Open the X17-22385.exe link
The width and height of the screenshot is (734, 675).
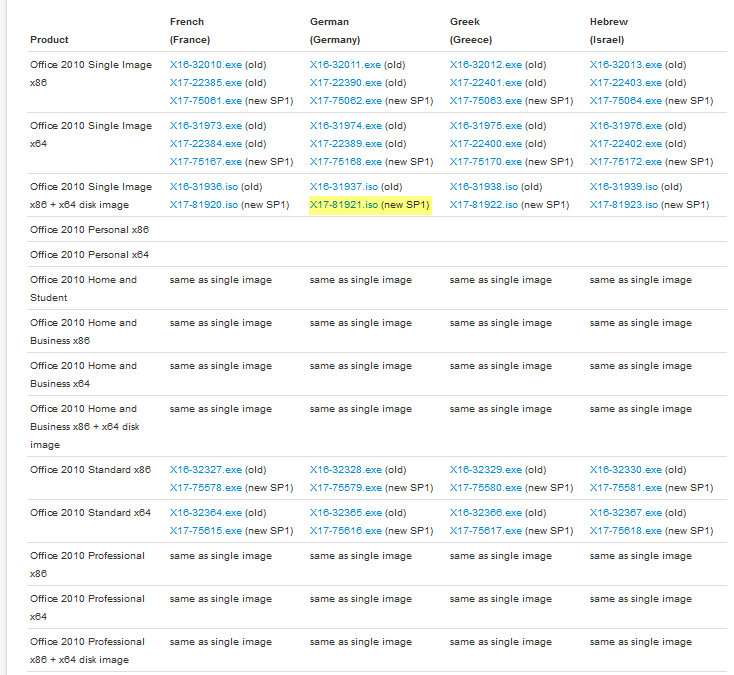(206, 83)
